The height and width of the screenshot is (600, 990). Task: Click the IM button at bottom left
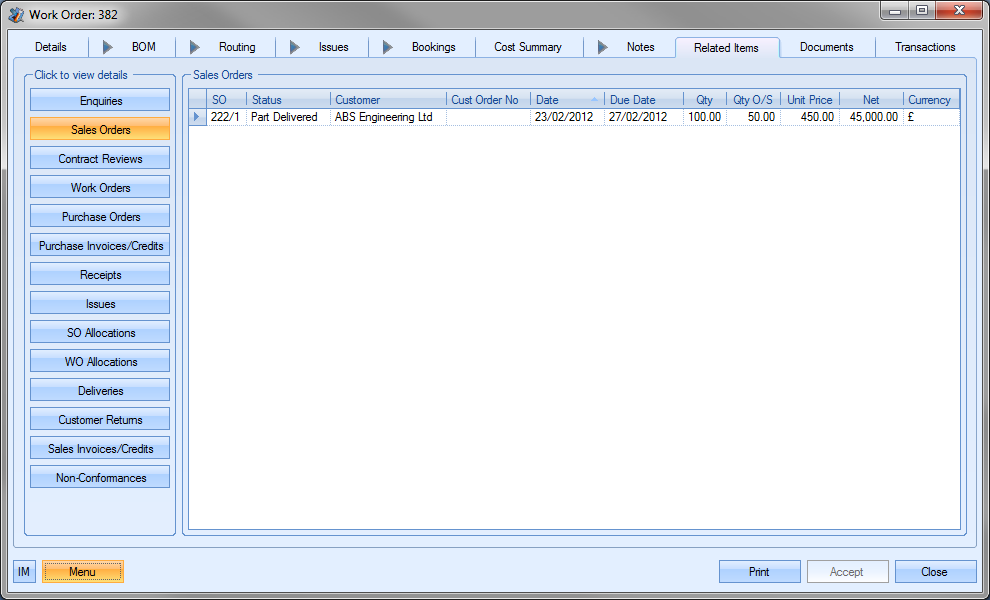pos(24,572)
